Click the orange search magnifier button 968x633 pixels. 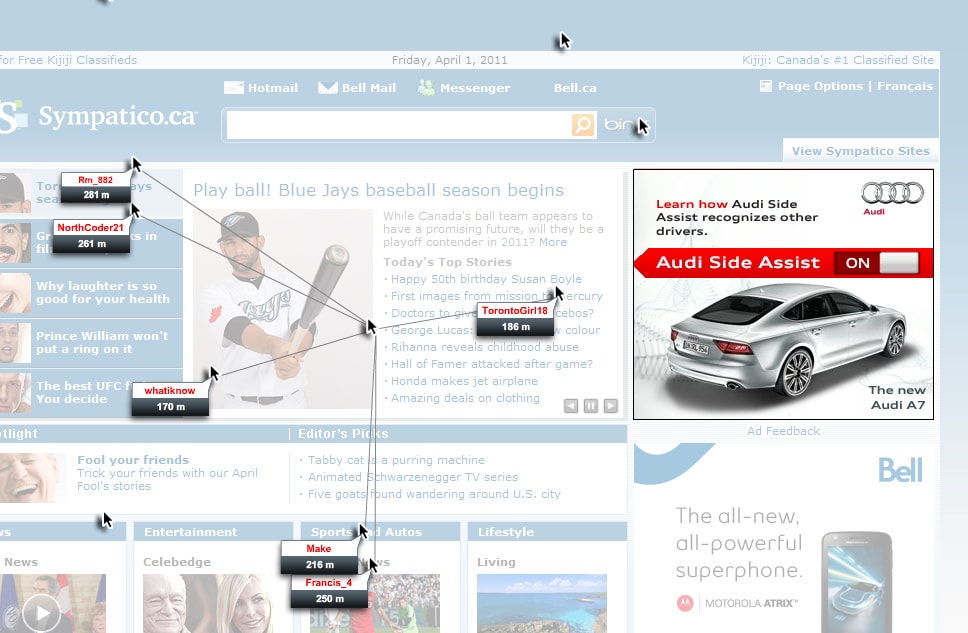click(x=583, y=125)
